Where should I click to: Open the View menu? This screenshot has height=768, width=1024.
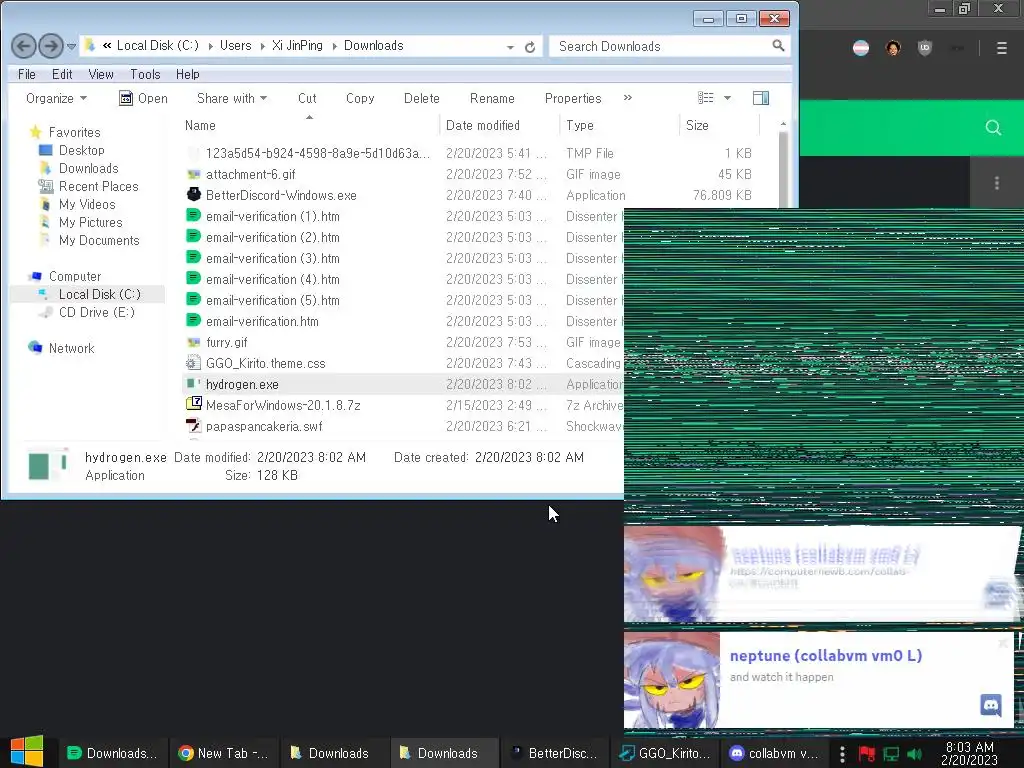101,74
